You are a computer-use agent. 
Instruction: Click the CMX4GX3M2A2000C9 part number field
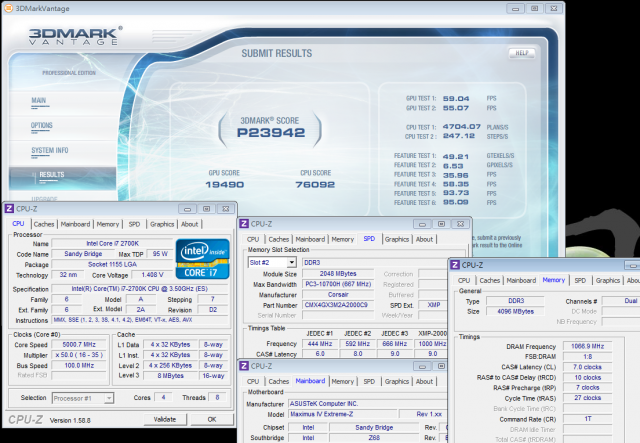pyautogui.click(x=338, y=305)
